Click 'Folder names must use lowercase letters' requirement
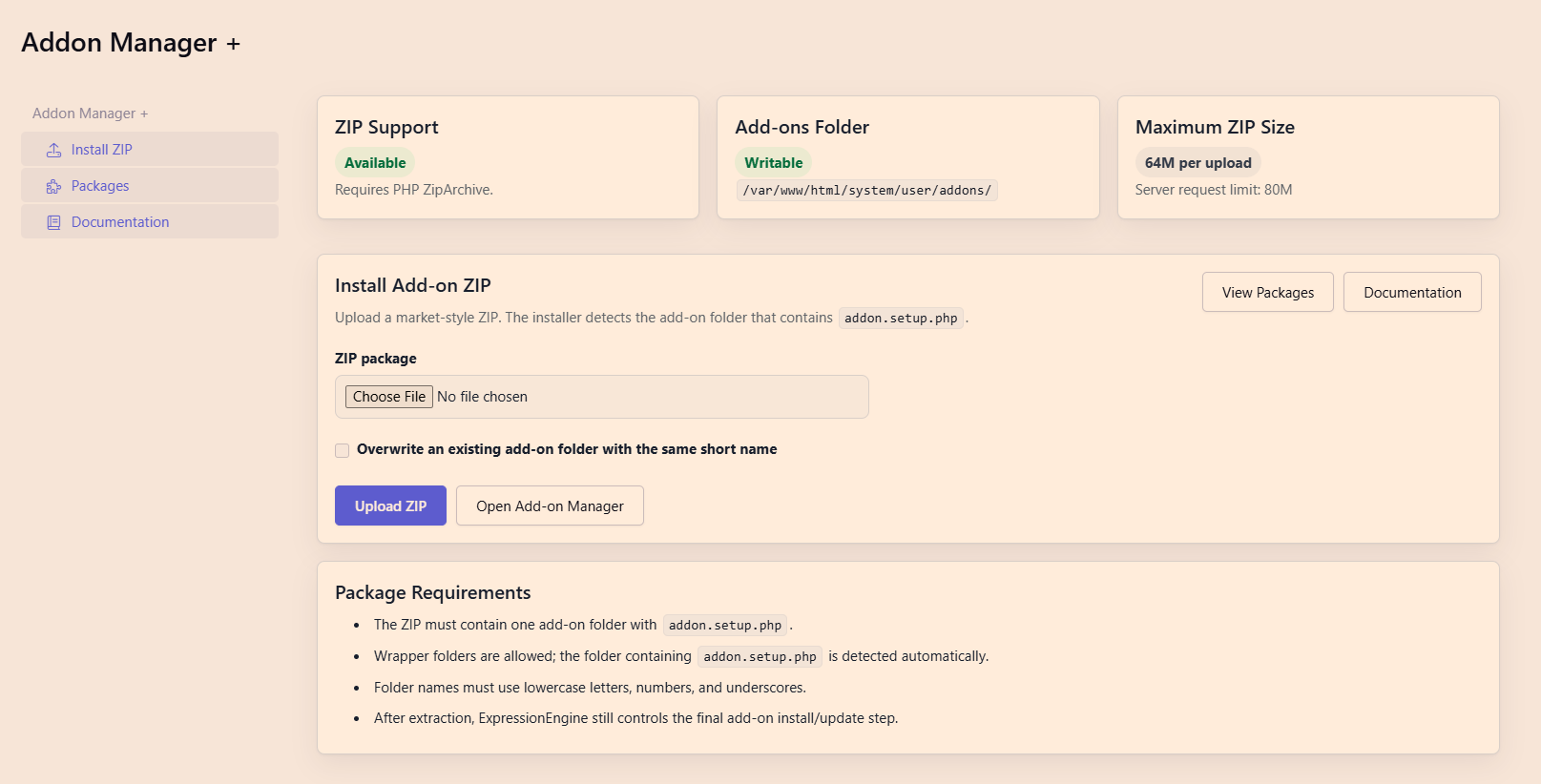The image size is (1541, 784). pos(590,688)
